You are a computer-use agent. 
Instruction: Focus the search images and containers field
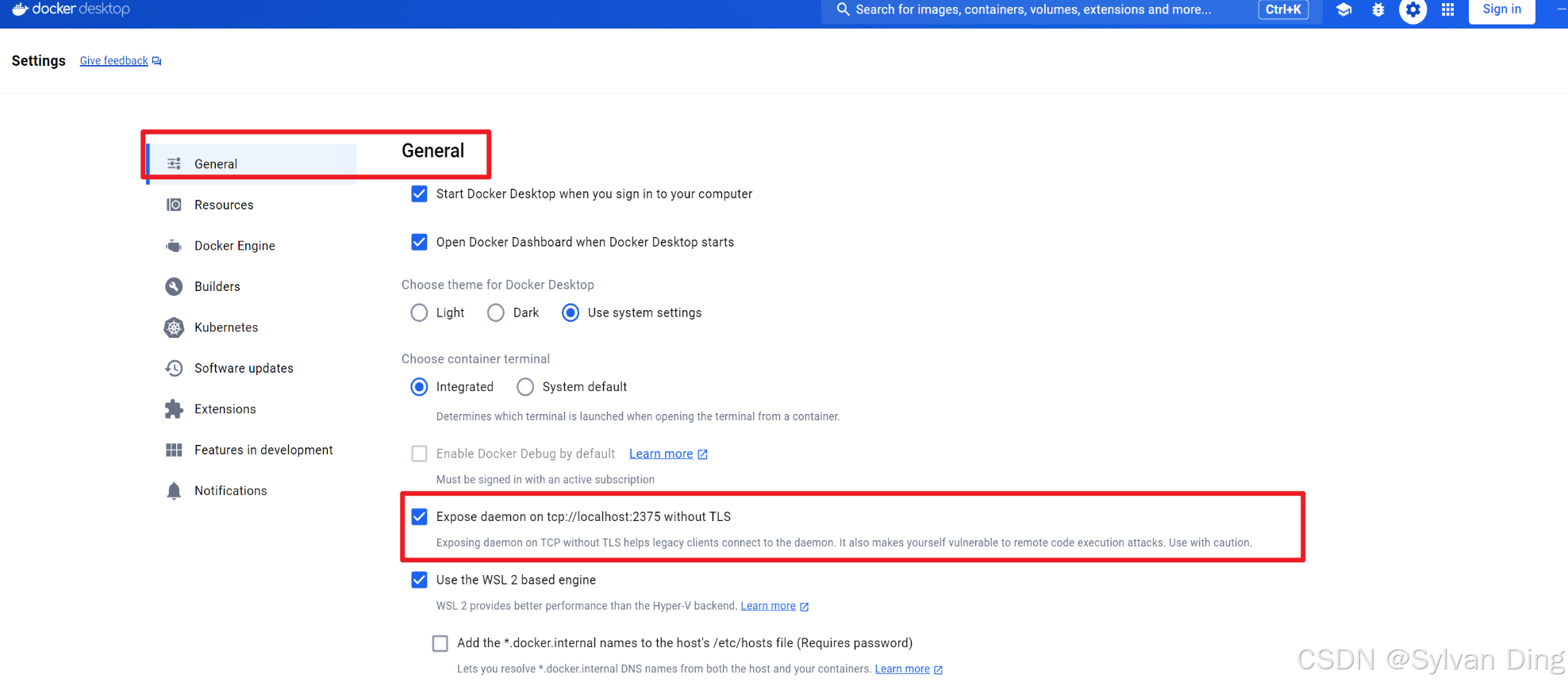[x=1071, y=10]
